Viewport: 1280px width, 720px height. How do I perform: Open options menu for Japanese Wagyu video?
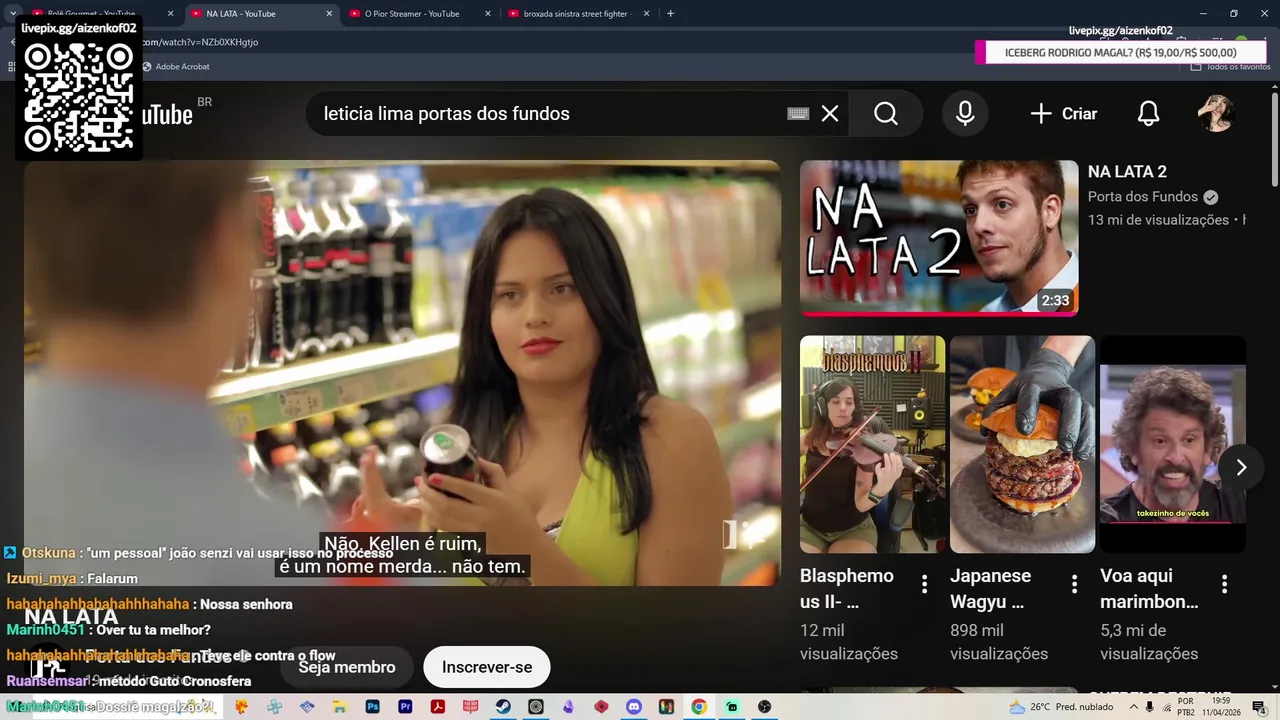(1074, 584)
